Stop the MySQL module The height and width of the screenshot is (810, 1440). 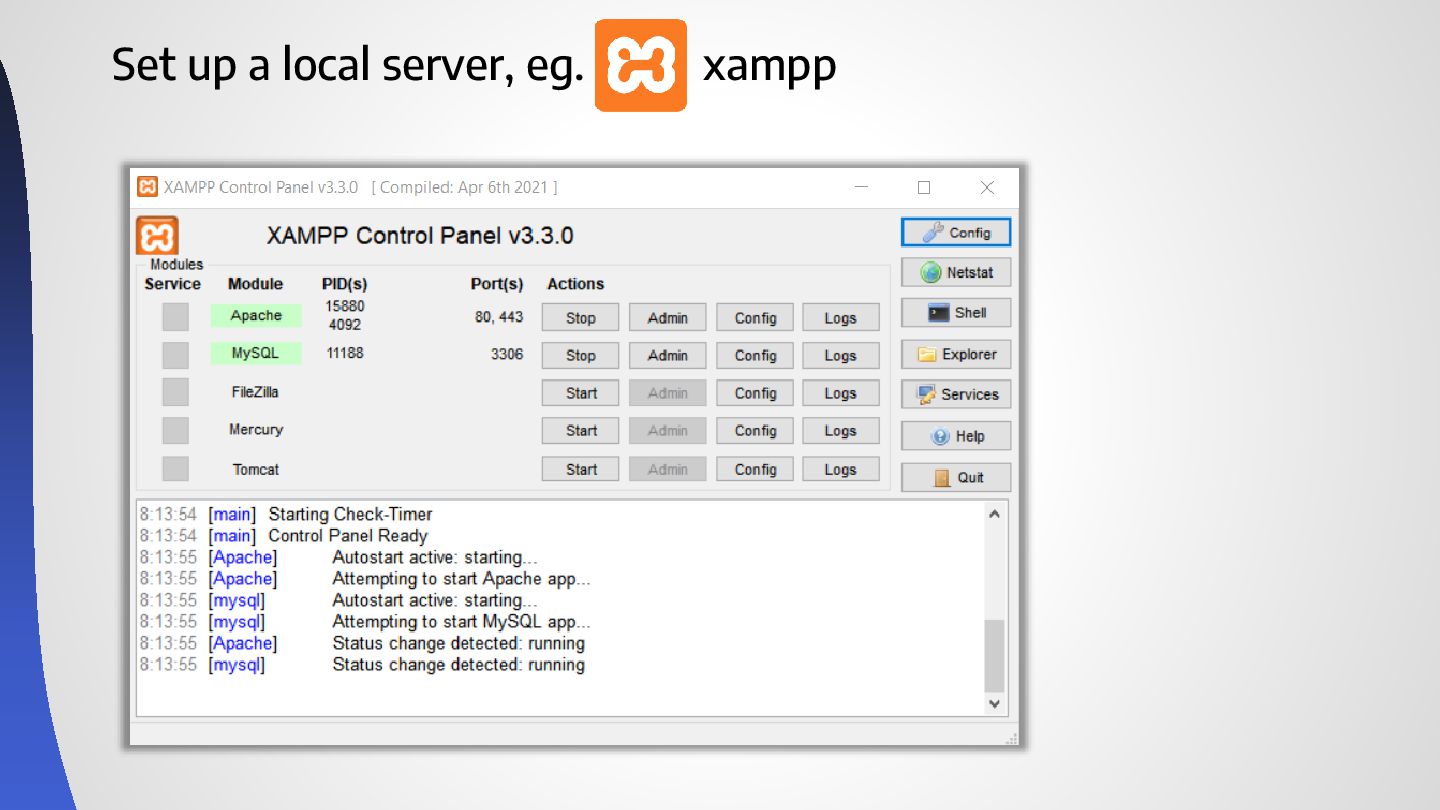click(580, 355)
